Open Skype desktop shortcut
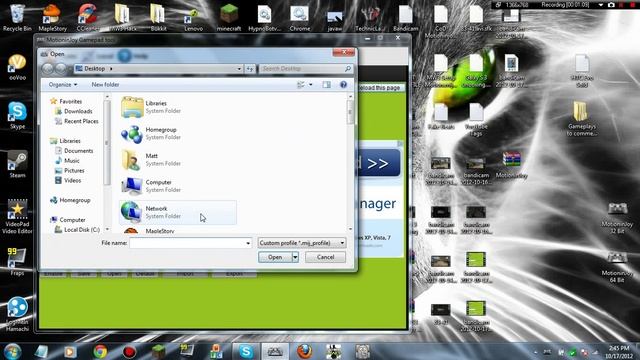 [x=17, y=116]
